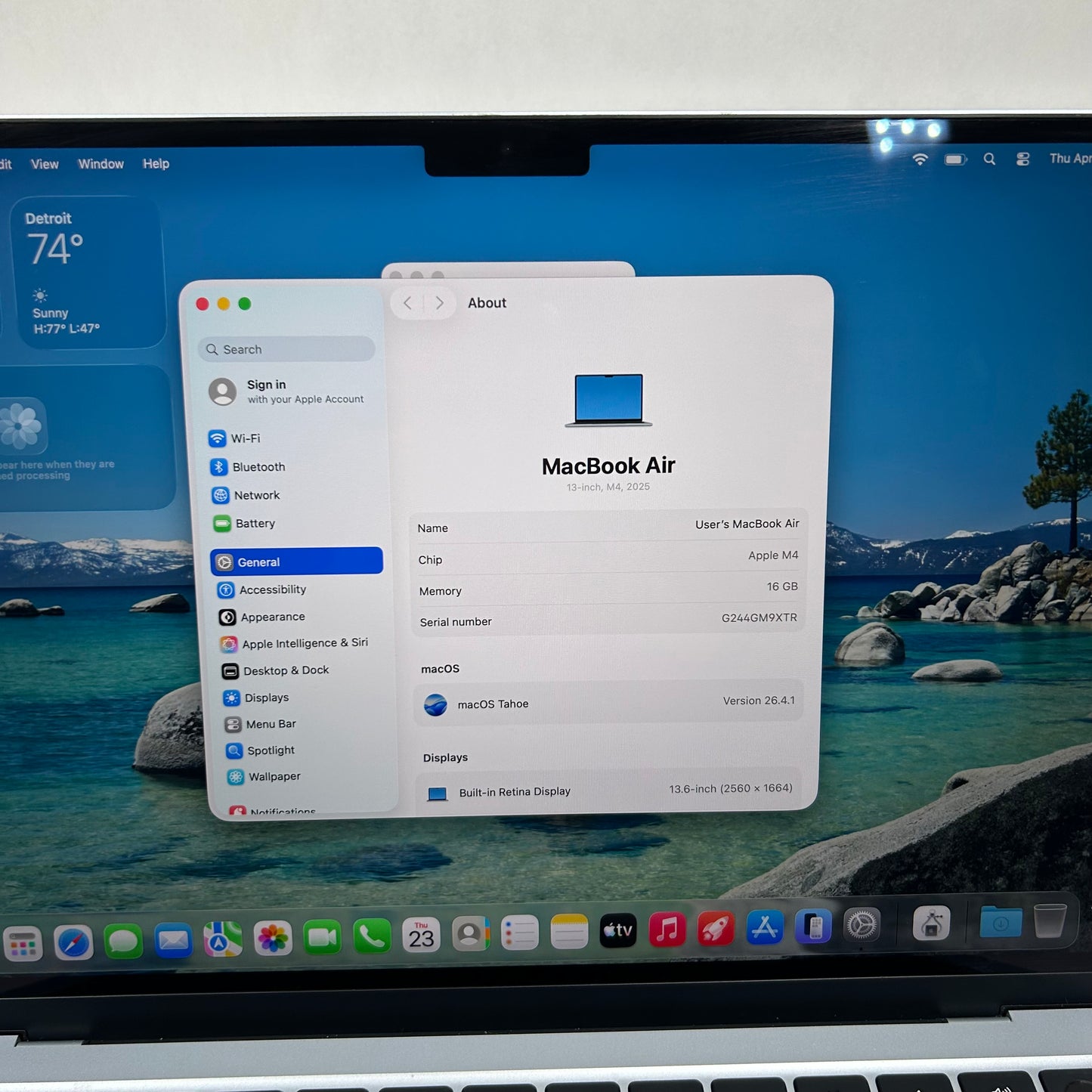Open the Apps launcher grid in the Dock

23,944
